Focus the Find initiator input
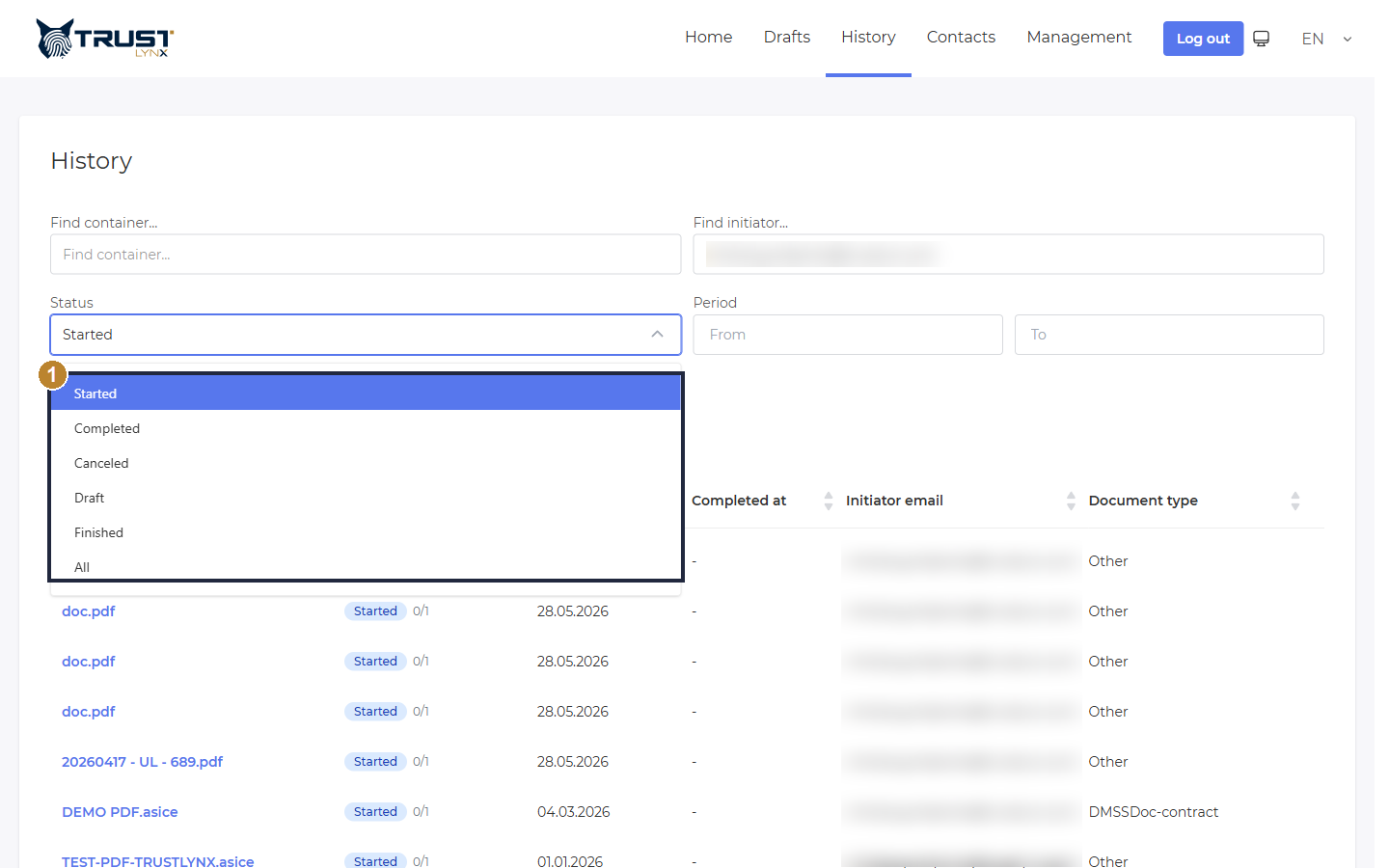1389x868 pixels. (x=1008, y=255)
